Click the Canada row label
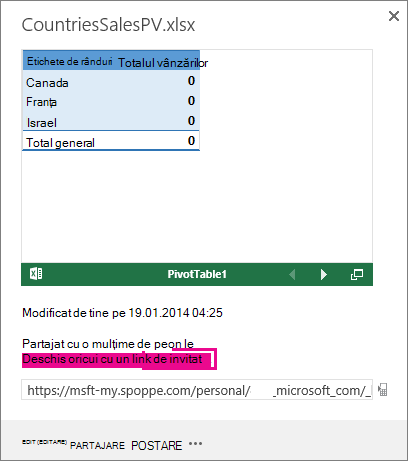Image resolution: width=408 pixels, height=461 pixels. (x=47, y=83)
